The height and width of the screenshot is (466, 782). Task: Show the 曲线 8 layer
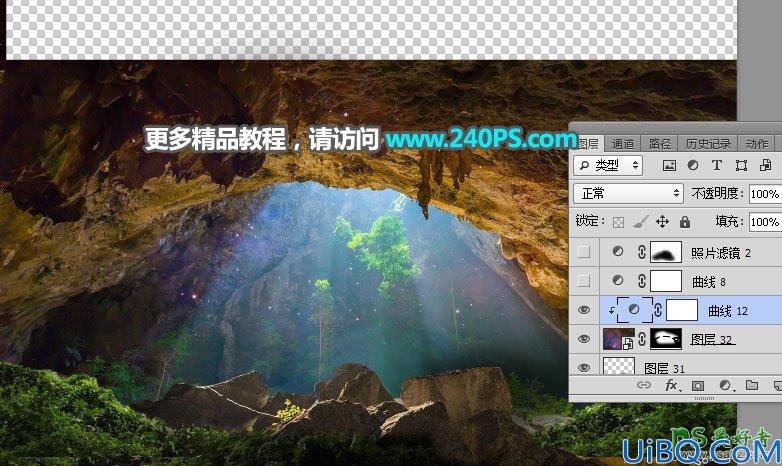(584, 281)
